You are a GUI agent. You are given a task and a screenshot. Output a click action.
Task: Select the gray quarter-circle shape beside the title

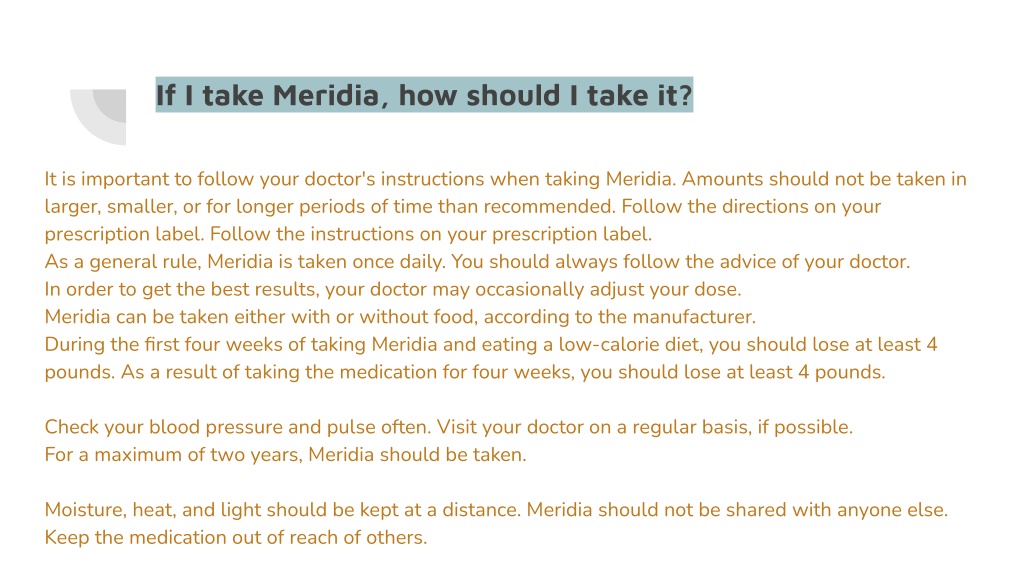coord(98,117)
